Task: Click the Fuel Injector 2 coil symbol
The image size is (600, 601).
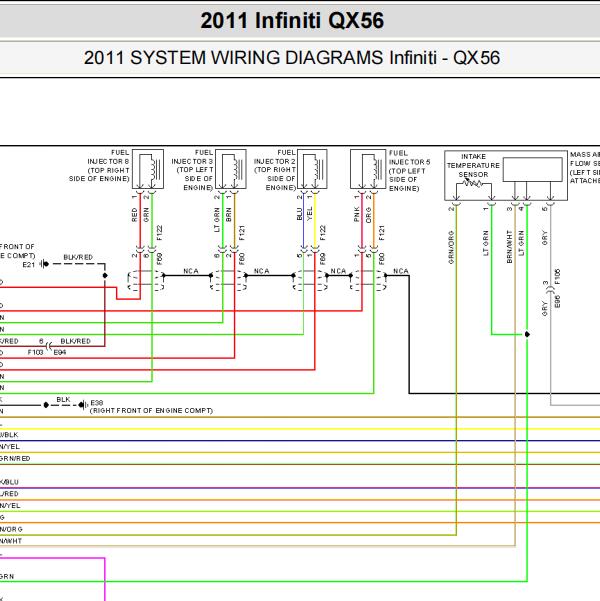Action: tap(312, 169)
